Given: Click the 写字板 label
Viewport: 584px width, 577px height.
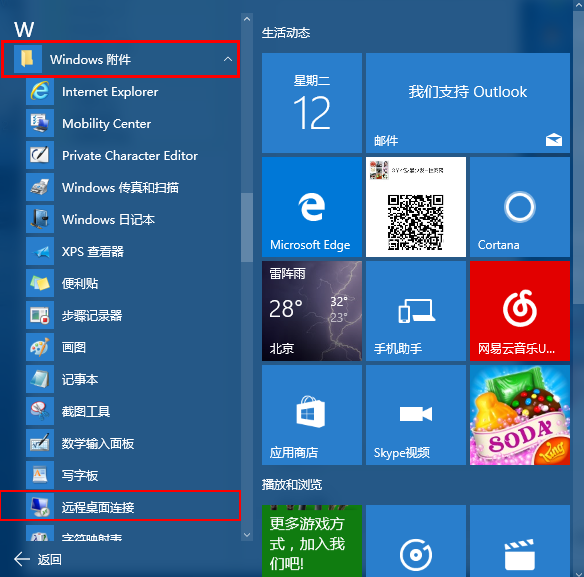Looking at the screenshot, I should coord(80,476).
